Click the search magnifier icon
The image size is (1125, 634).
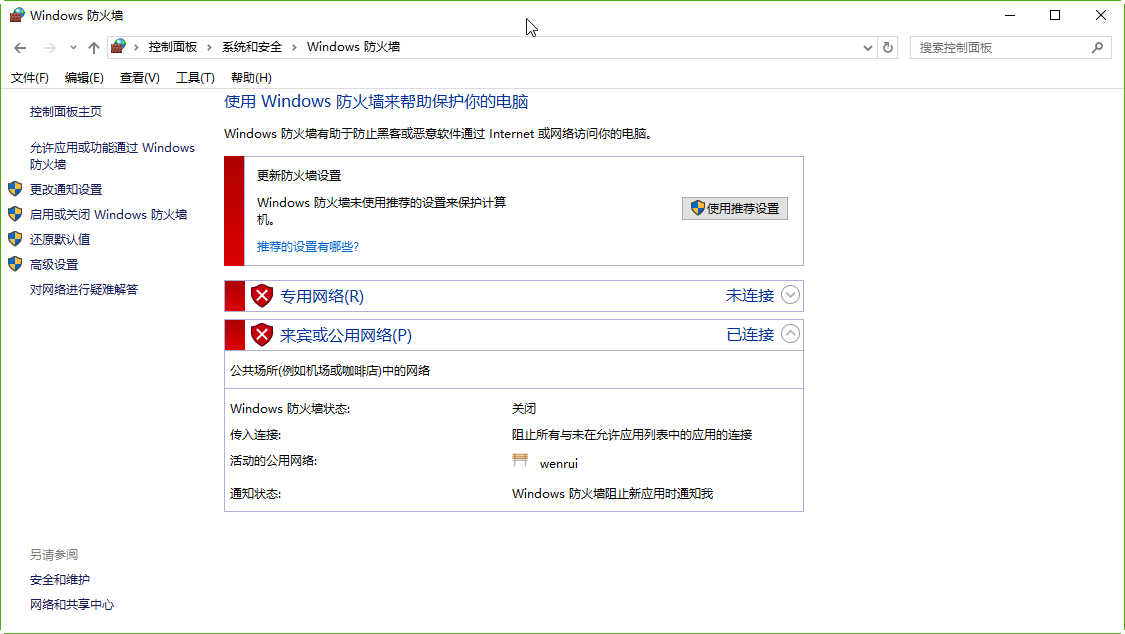[x=1097, y=48]
